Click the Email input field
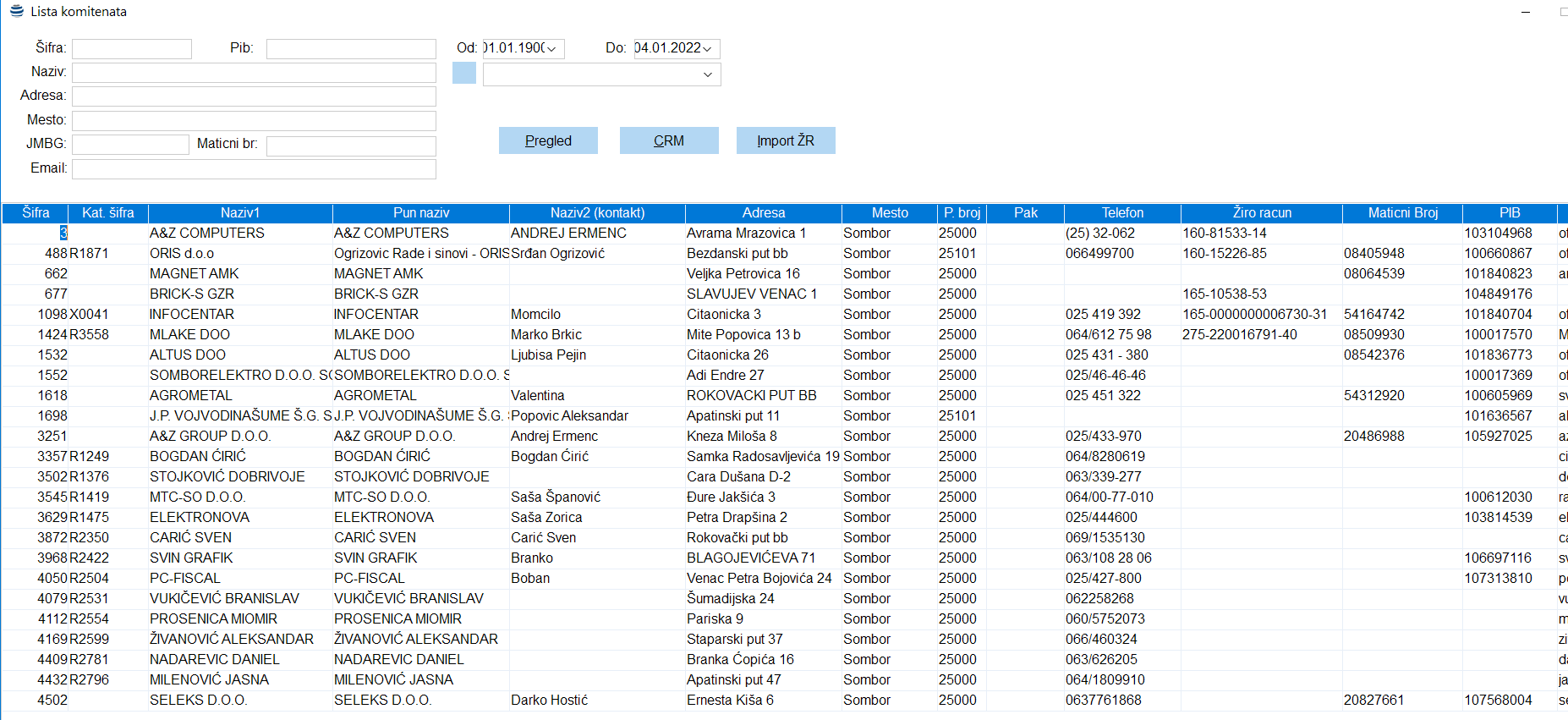 [254, 169]
